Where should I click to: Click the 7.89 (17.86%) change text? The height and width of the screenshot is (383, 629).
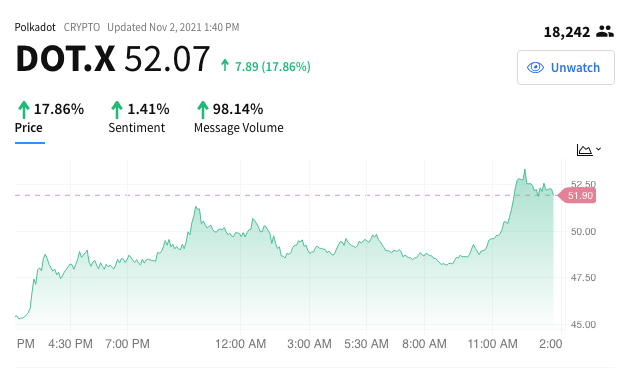coord(273,67)
